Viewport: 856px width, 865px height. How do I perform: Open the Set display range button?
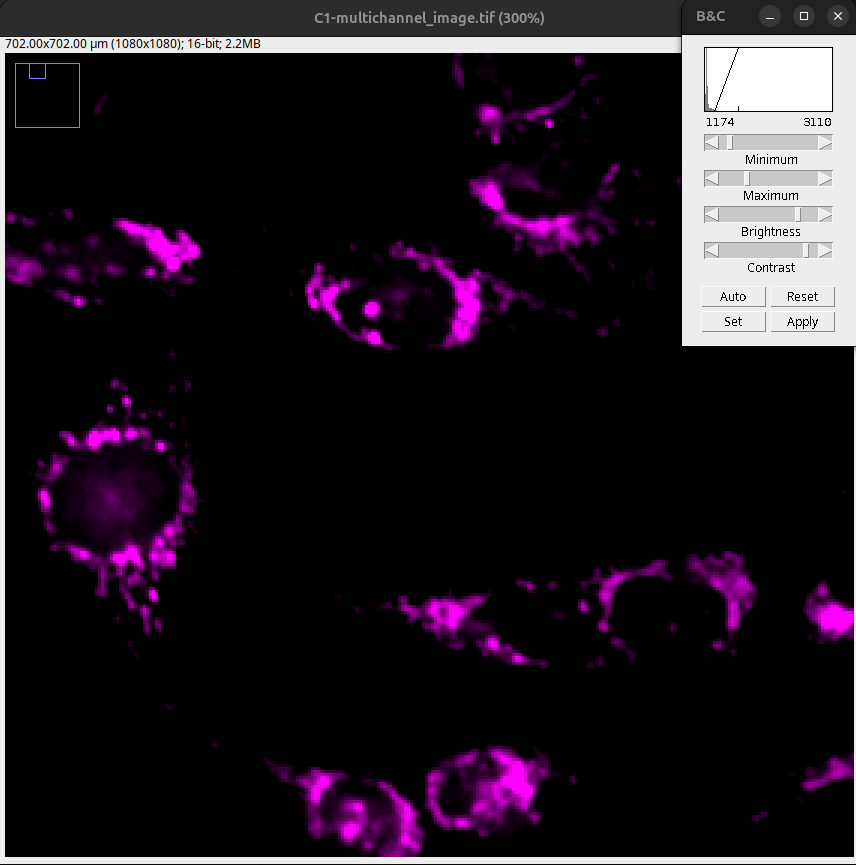733,322
